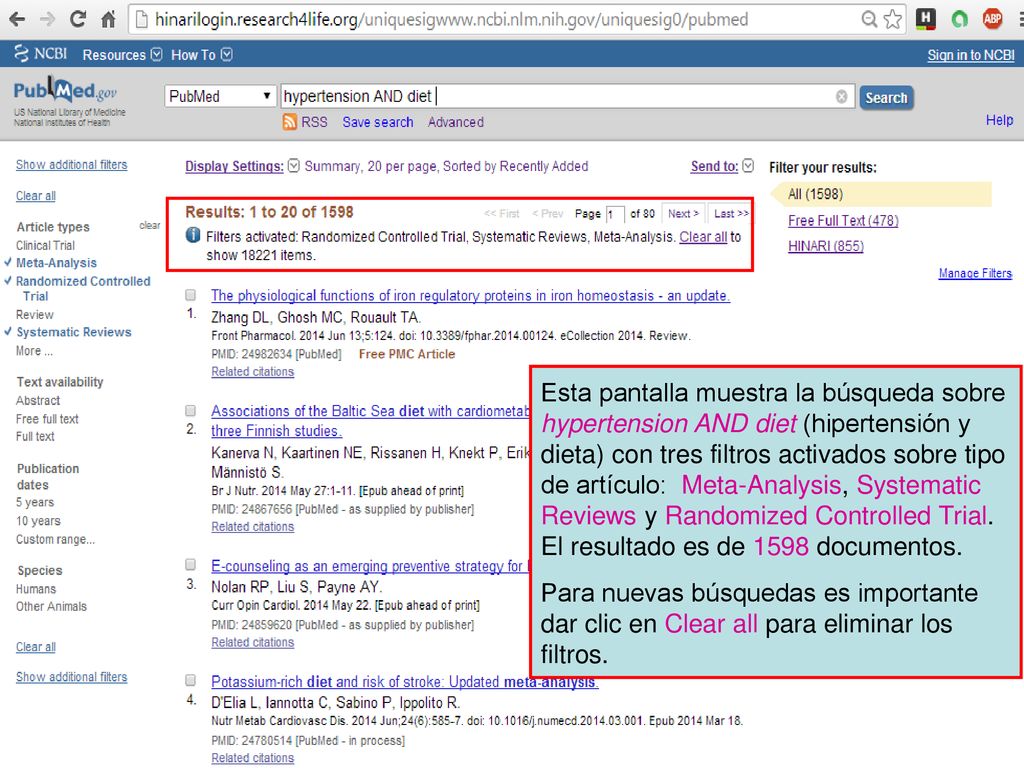This screenshot has width=1024, height=768.
Task: Open the black H extension icon
Action: point(925,19)
